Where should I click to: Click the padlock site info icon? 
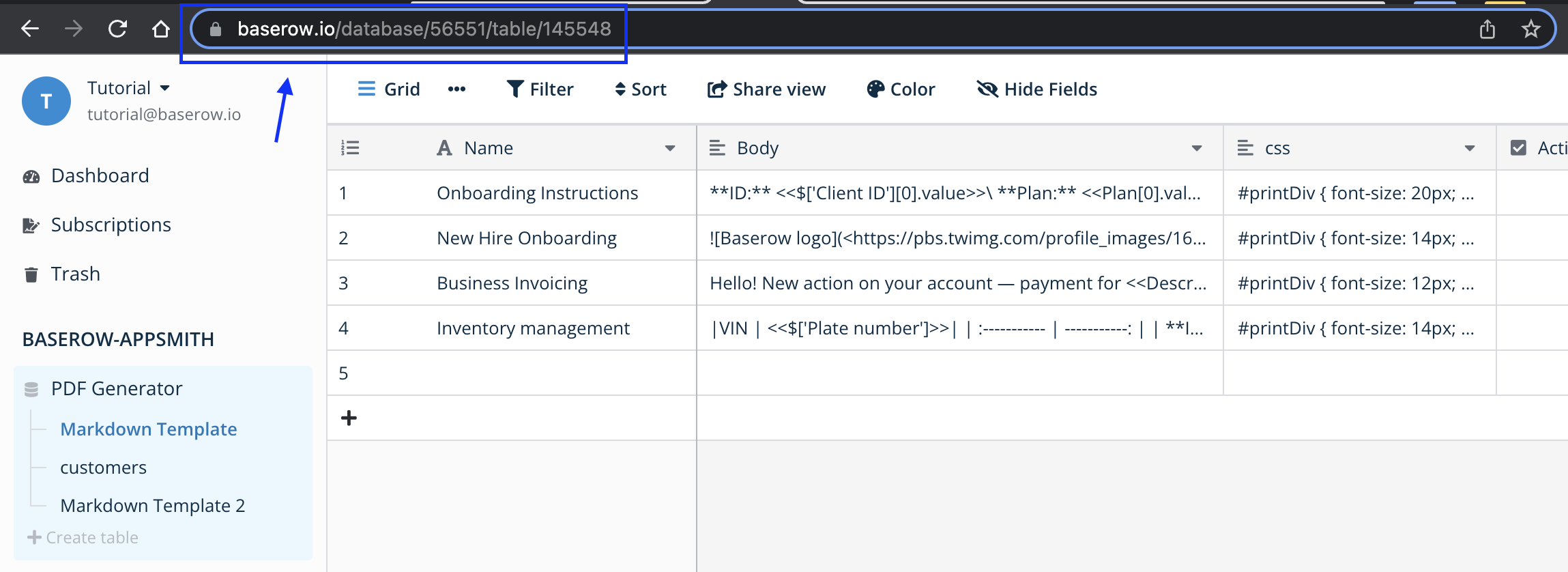click(216, 29)
